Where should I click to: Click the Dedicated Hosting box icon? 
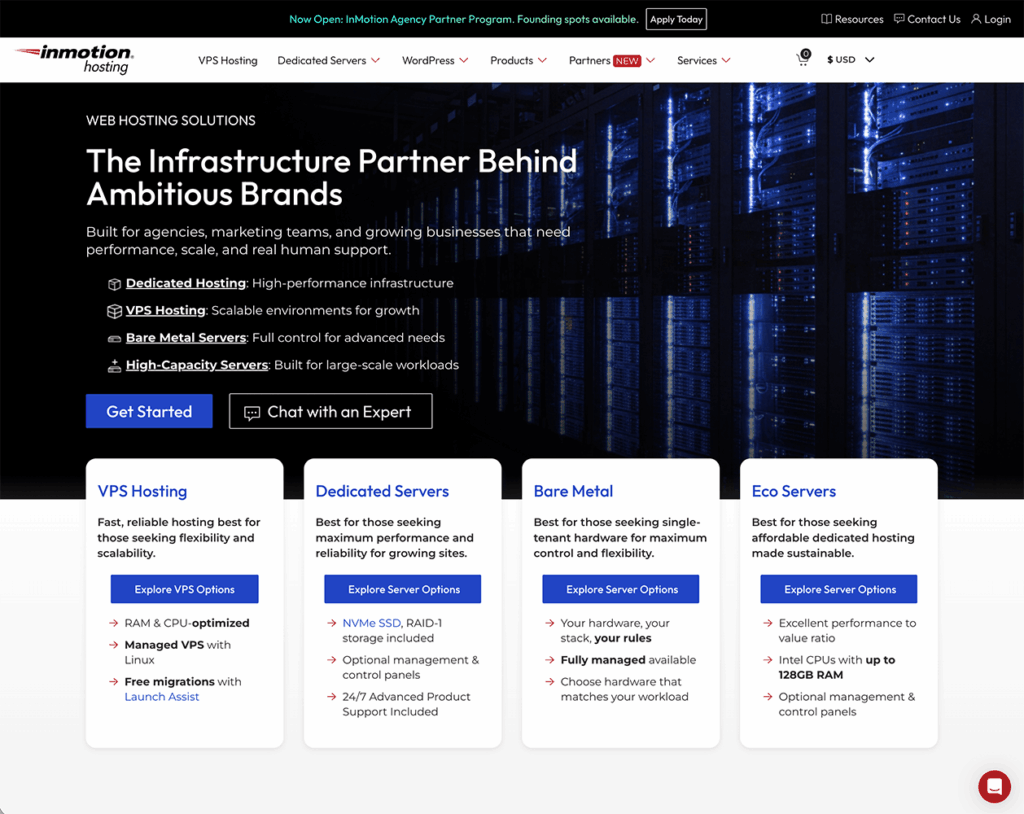114,284
